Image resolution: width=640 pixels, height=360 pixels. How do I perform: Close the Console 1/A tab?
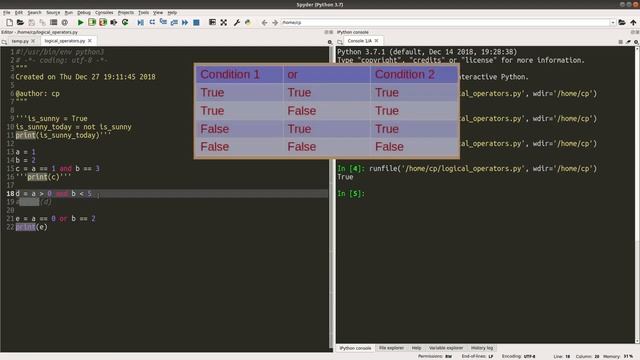click(x=376, y=41)
